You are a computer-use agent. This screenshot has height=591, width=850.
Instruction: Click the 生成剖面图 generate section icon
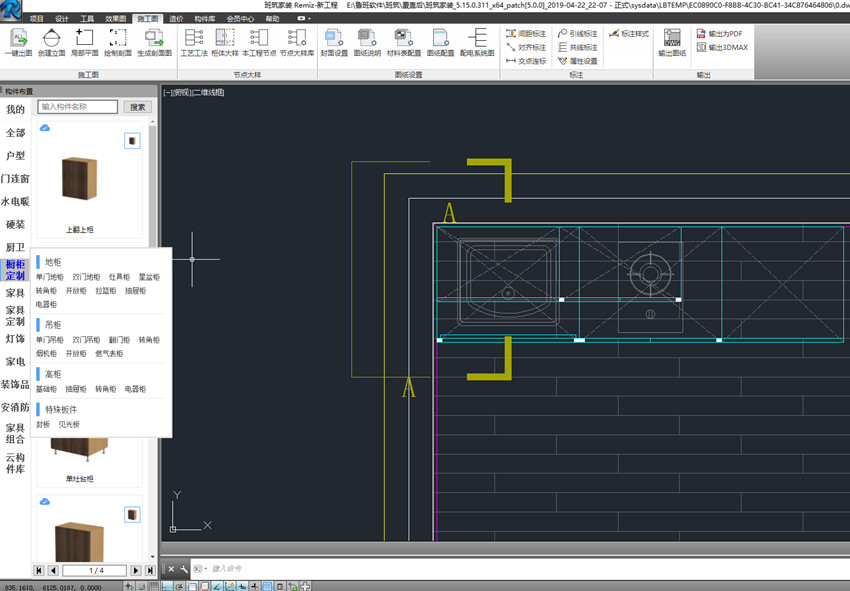pos(154,42)
